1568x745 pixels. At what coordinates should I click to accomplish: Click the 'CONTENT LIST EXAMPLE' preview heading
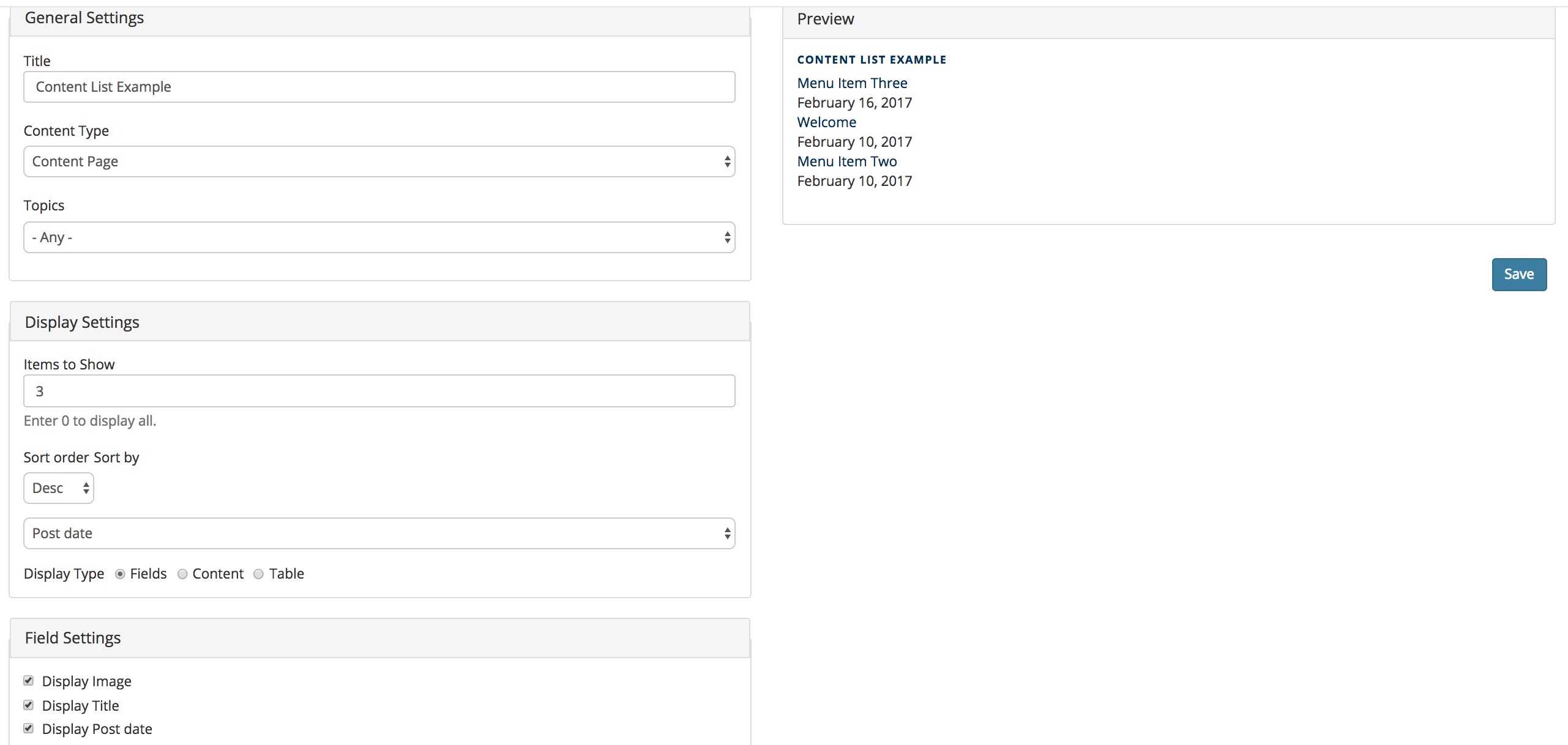[872, 60]
